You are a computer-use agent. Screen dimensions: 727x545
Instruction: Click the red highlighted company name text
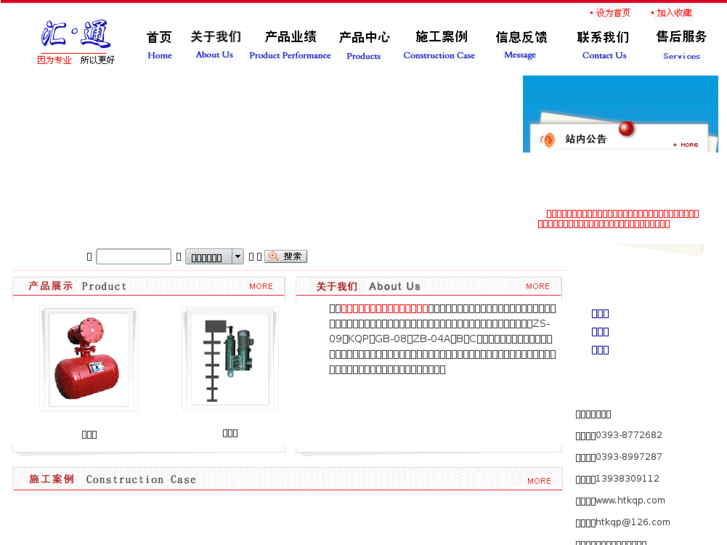pyautogui.click(x=384, y=308)
